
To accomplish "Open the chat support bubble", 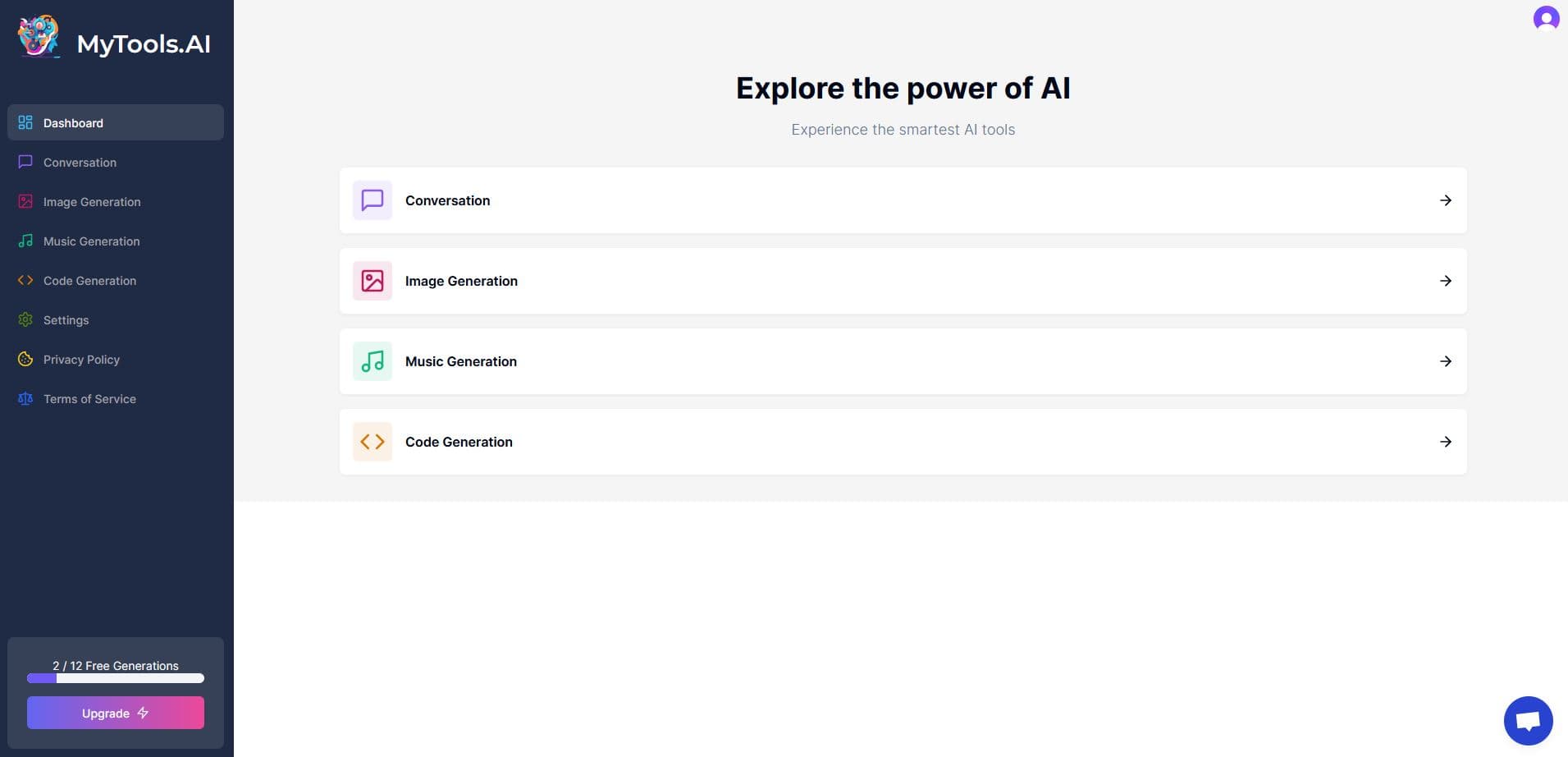I will (1529, 720).
